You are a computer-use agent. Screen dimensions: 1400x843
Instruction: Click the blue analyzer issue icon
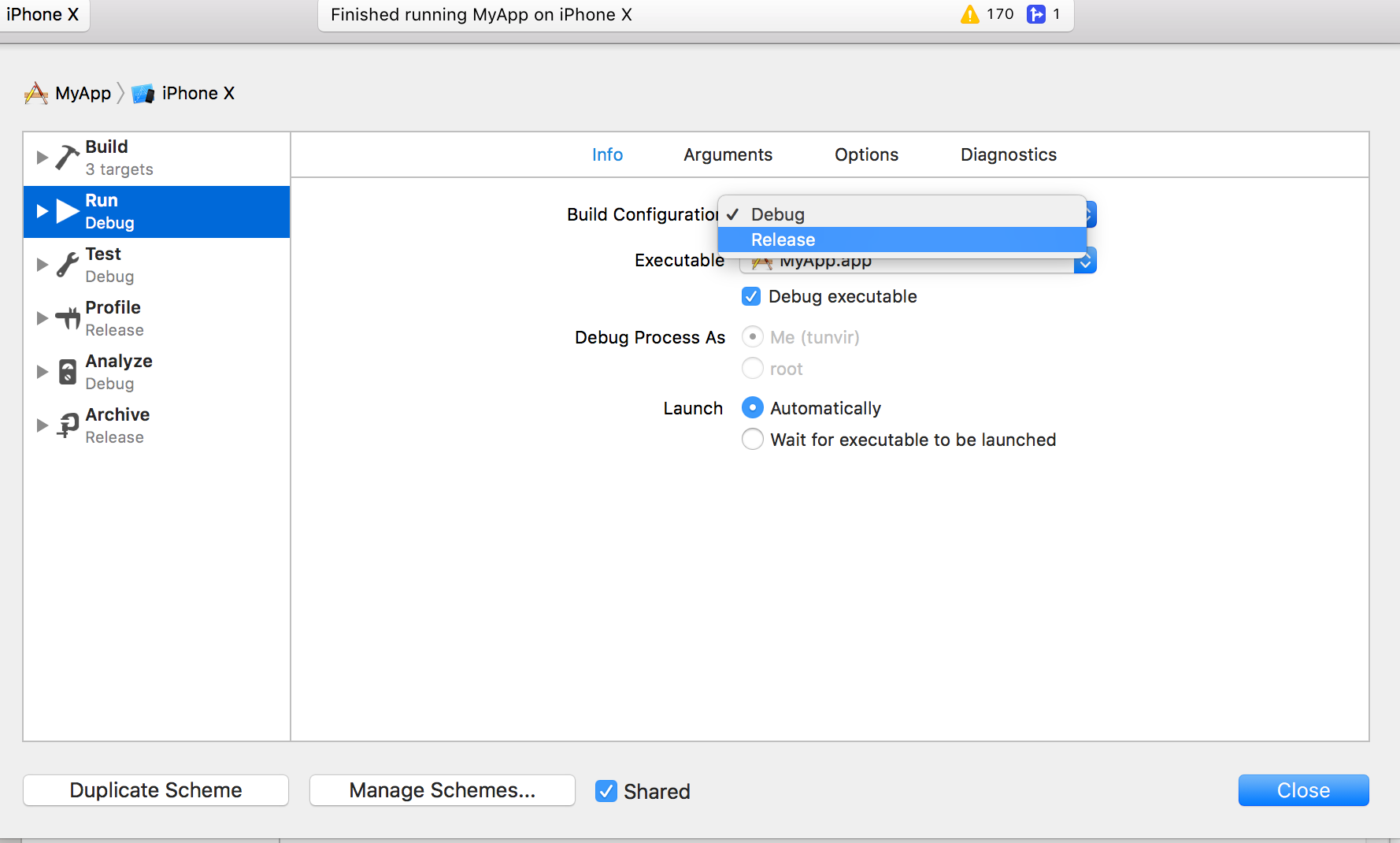(x=1036, y=14)
